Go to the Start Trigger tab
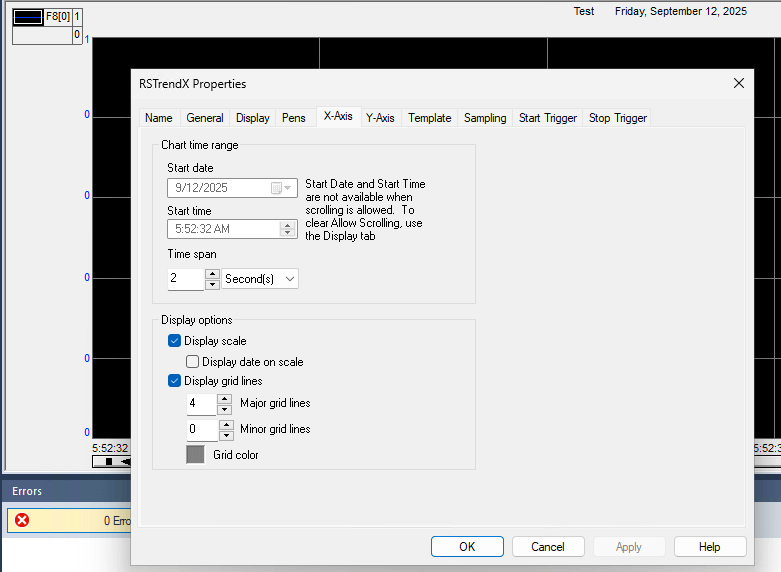 547,118
